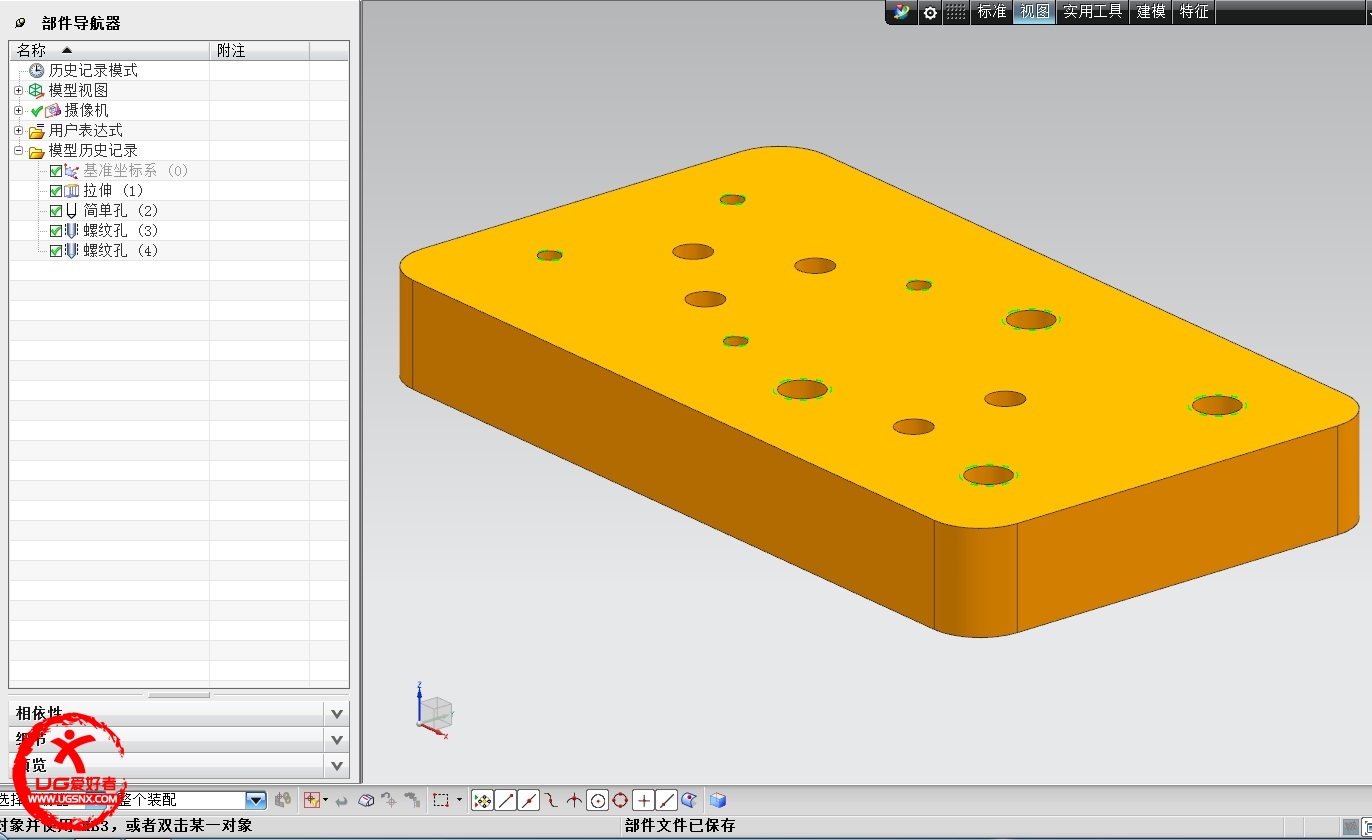Click the blue cube icon at the end of the selection bar
This screenshot has width=1372, height=840.
717,800
